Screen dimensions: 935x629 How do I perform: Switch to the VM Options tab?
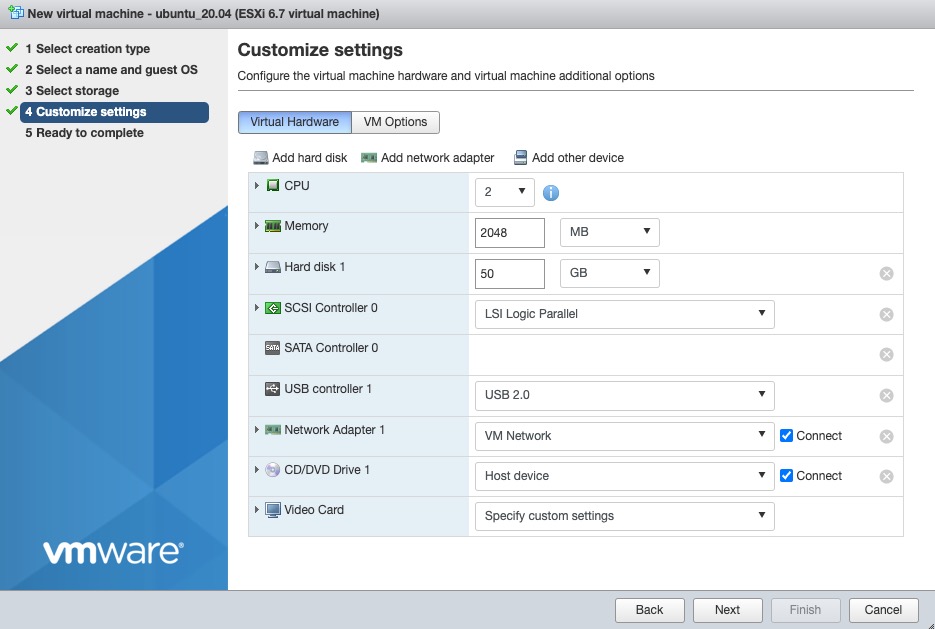pyautogui.click(x=395, y=122)
